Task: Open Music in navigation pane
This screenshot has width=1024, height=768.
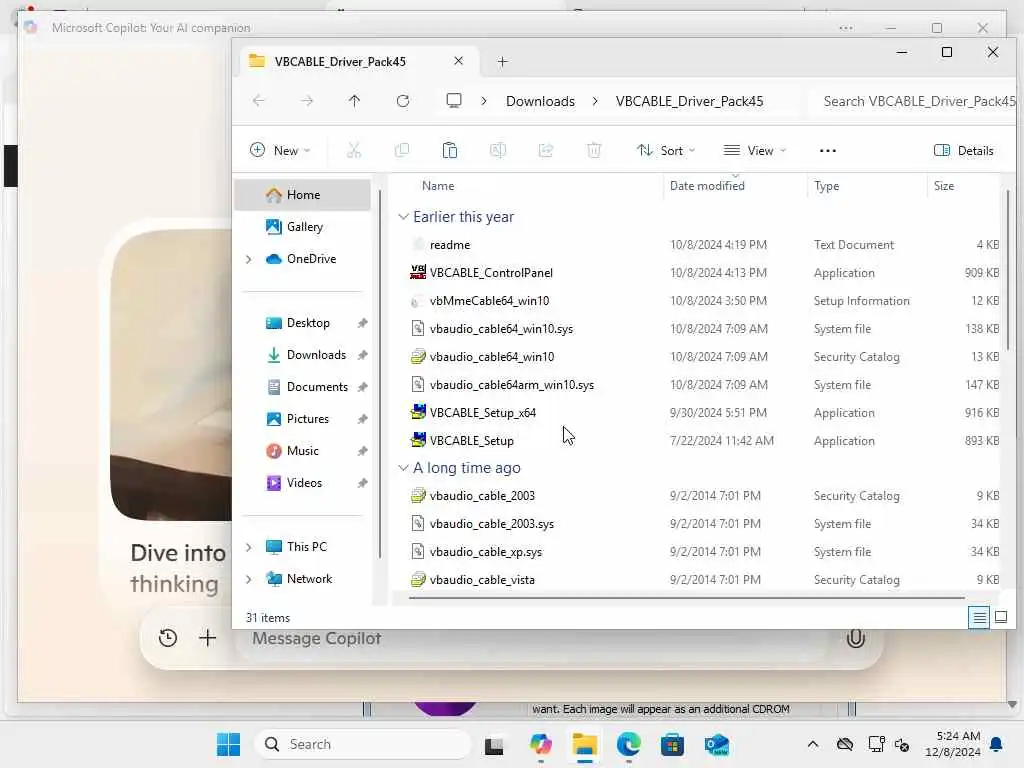Action: point(302,451)
